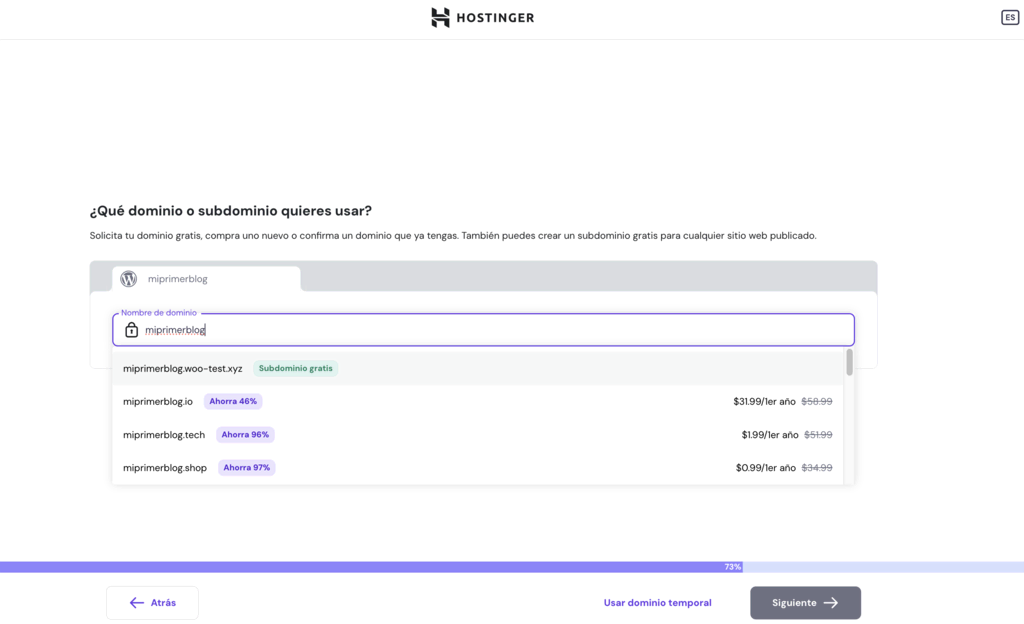This screenshot has height=624, width=1024.
Task: Choose miprimerblog.woo-test.xyz free subdomain option
Action: click(183, 368)
